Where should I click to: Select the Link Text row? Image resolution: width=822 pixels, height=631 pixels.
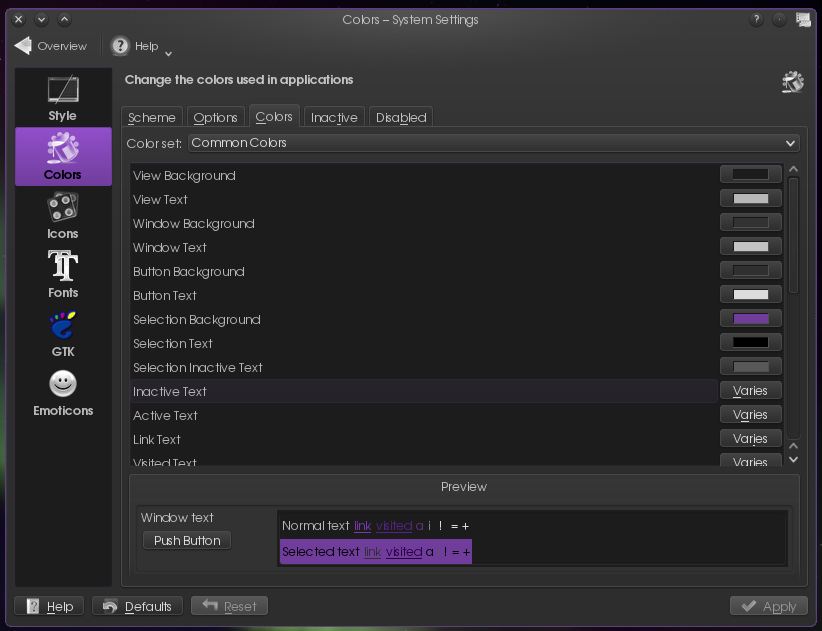(424, 440)
